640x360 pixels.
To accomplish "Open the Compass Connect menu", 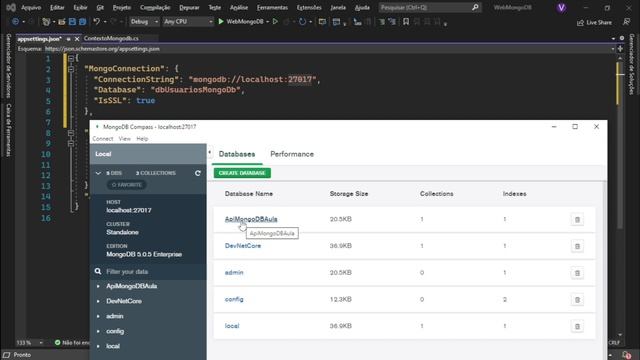I will click(102, 139).
